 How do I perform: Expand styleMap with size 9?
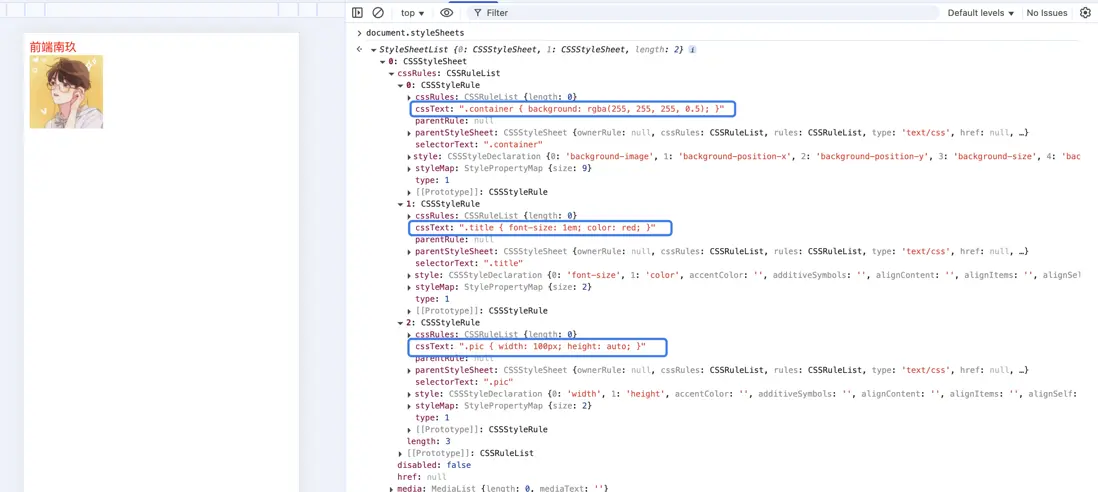point(410,168)
